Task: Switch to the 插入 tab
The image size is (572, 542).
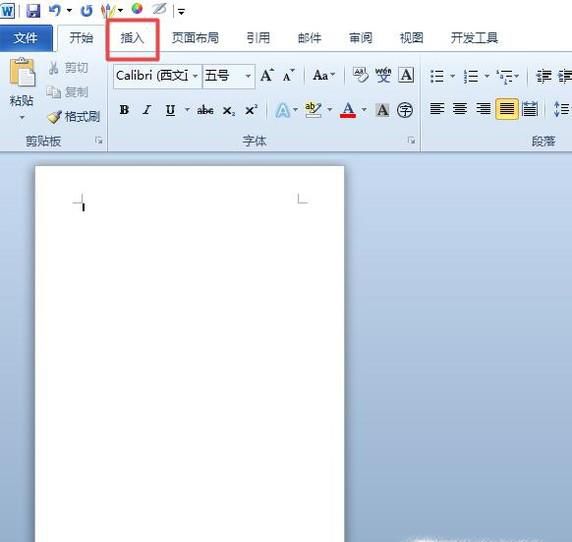Action: pos(132,38)
